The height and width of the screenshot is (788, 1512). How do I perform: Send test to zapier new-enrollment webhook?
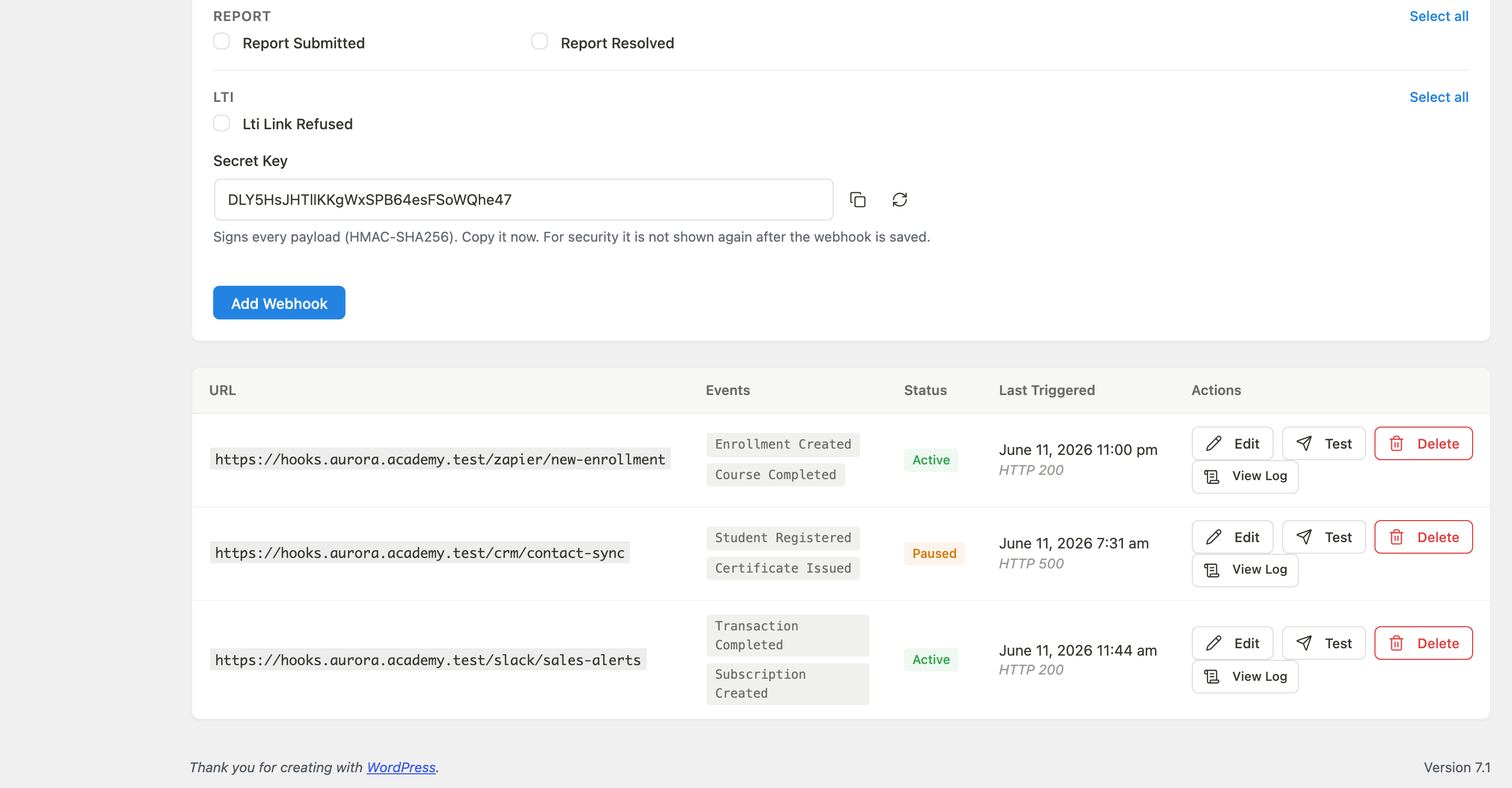pos(1324,443)
